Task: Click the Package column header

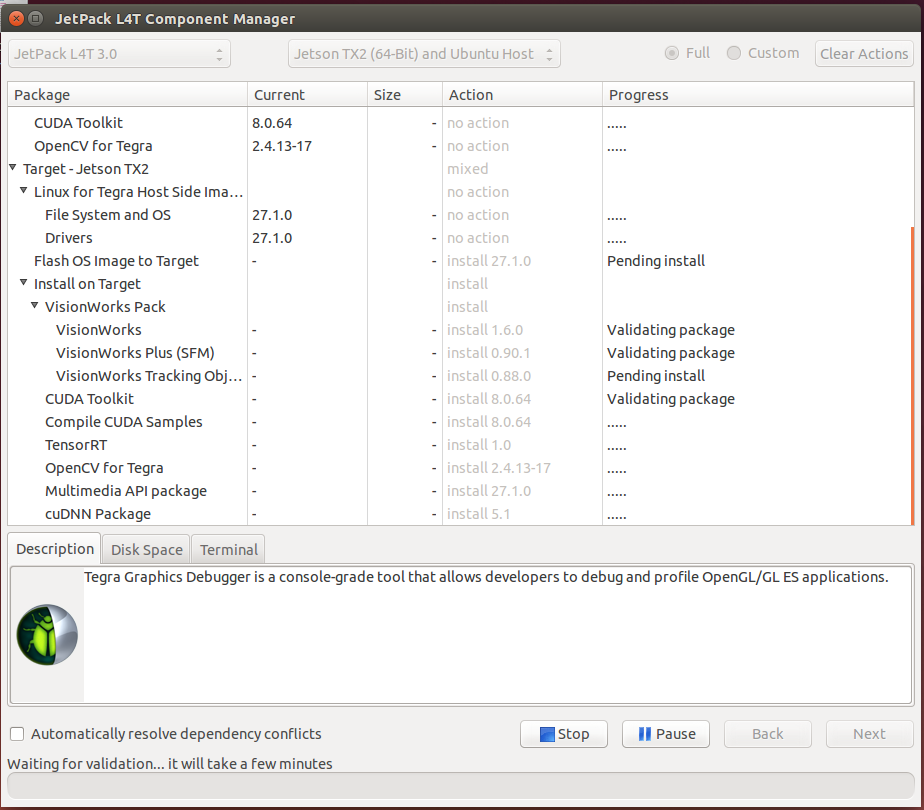Action: [127, 95]
